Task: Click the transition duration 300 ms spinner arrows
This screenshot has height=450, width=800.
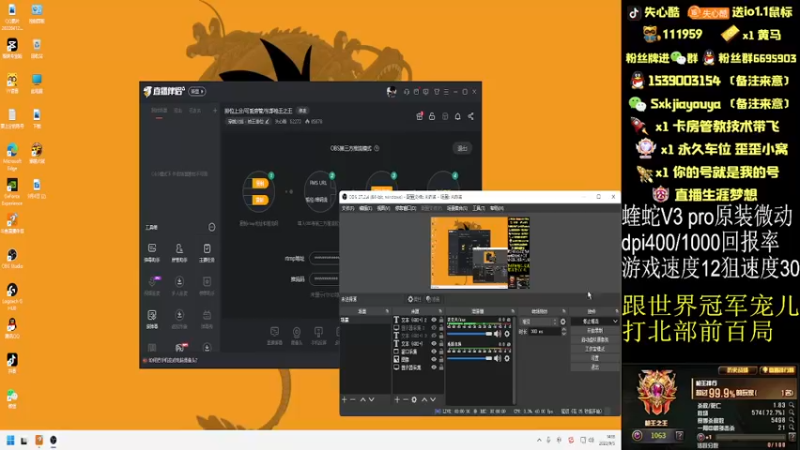Action: 564,332
